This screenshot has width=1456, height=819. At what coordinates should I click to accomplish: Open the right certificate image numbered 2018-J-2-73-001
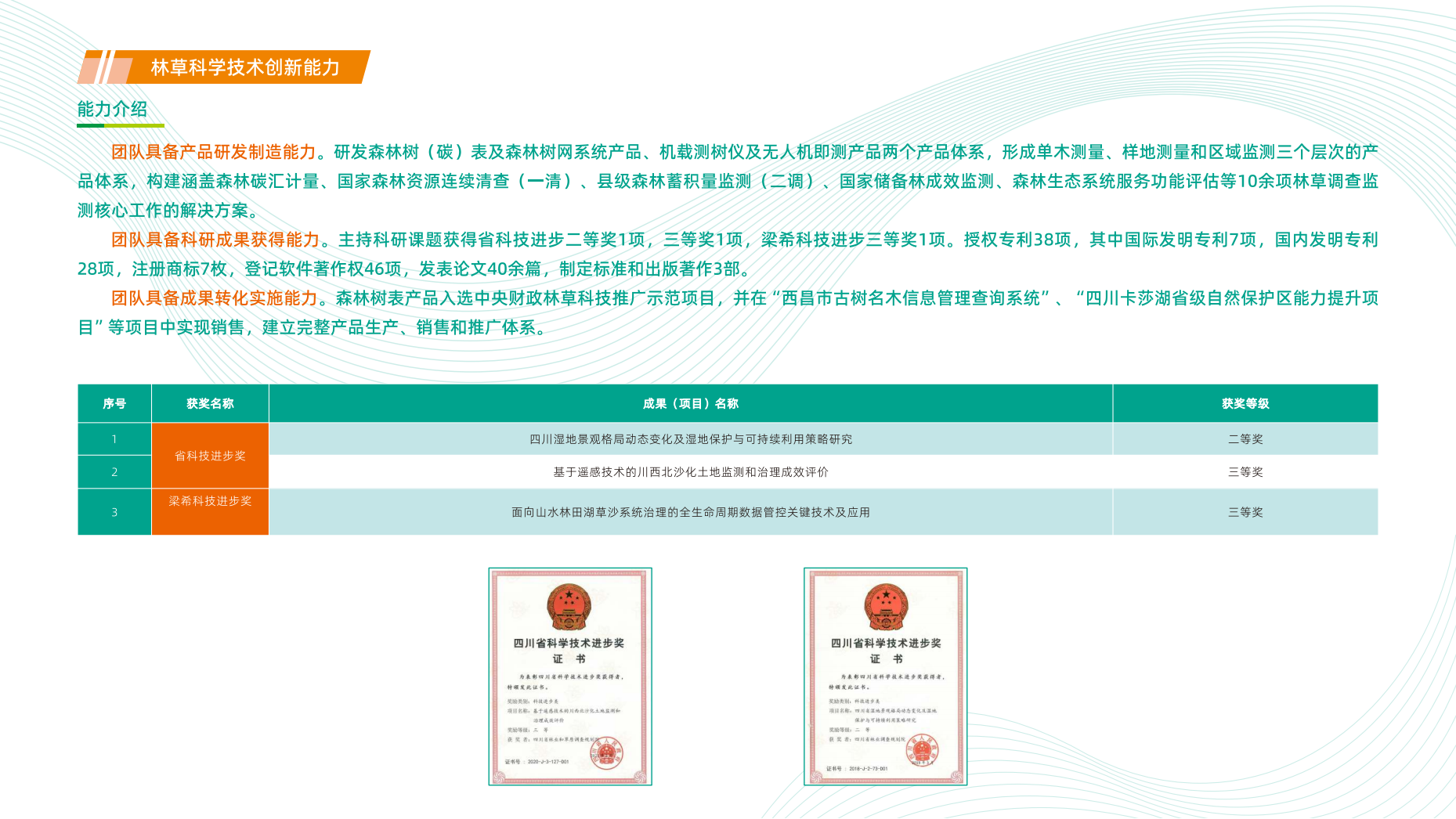click(885, 676)
